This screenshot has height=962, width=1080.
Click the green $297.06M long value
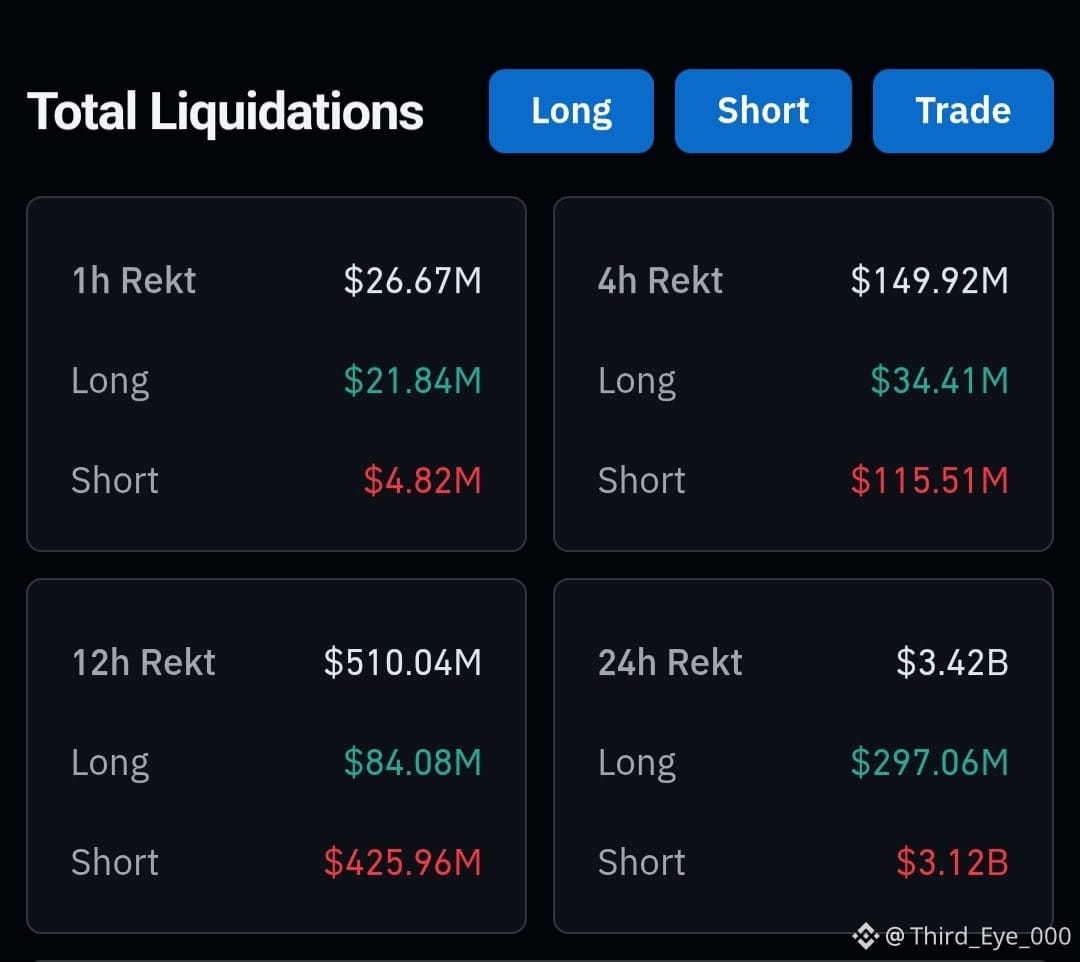click(929, 762)
